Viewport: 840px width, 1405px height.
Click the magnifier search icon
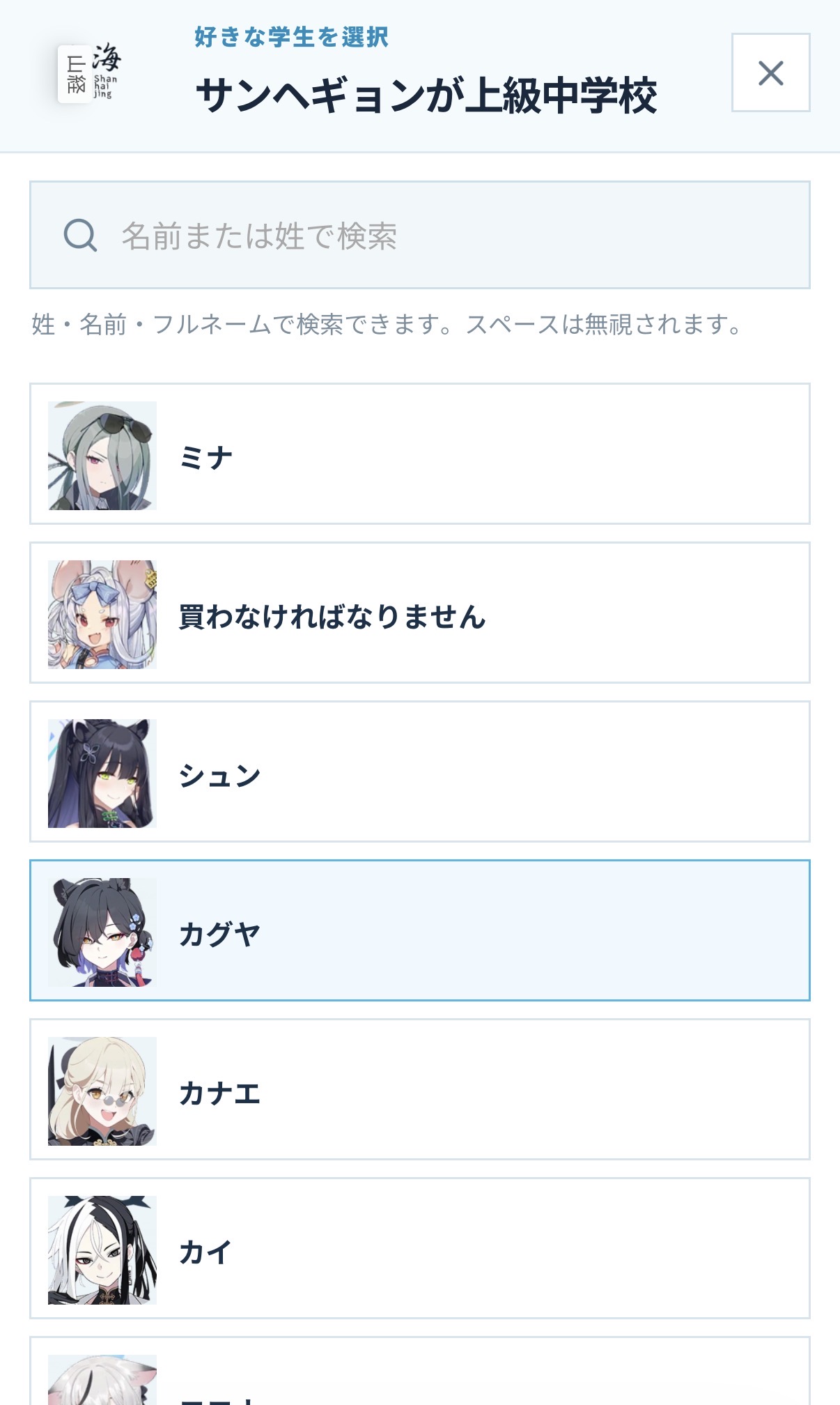(x=80, y=235)
